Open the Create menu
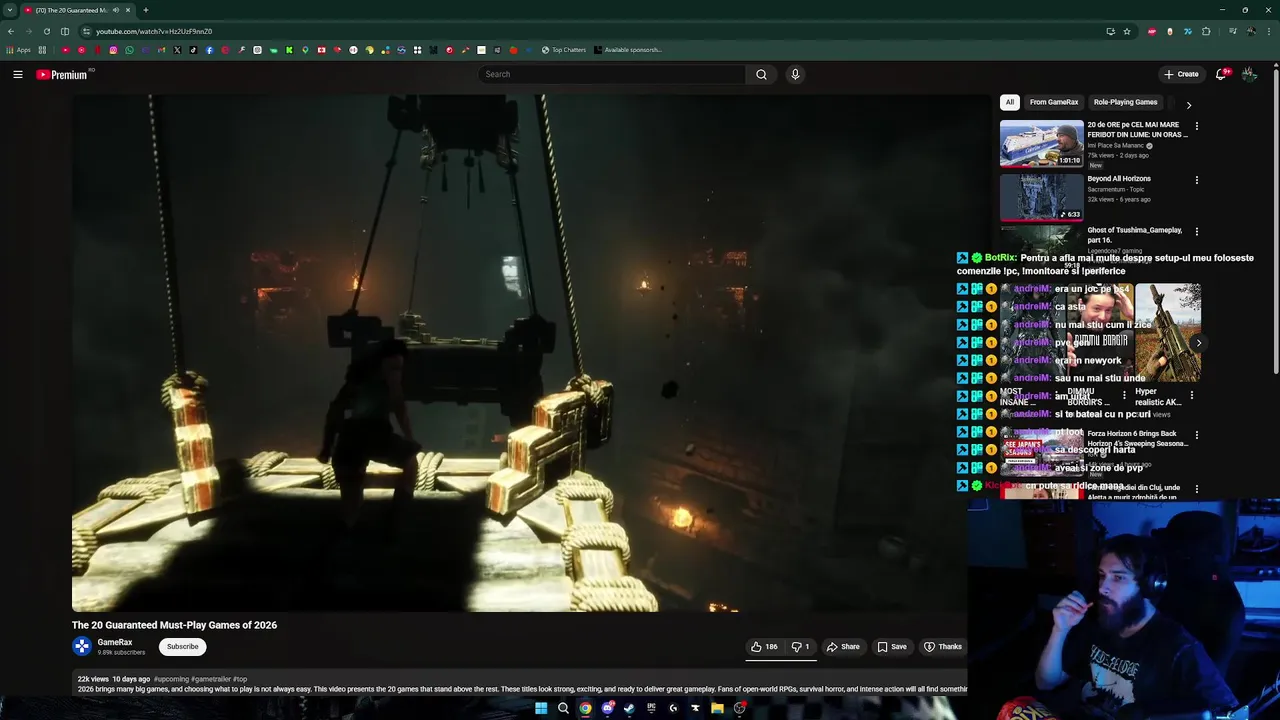This screenshot has width=1280, height=720. [1181, 74]
